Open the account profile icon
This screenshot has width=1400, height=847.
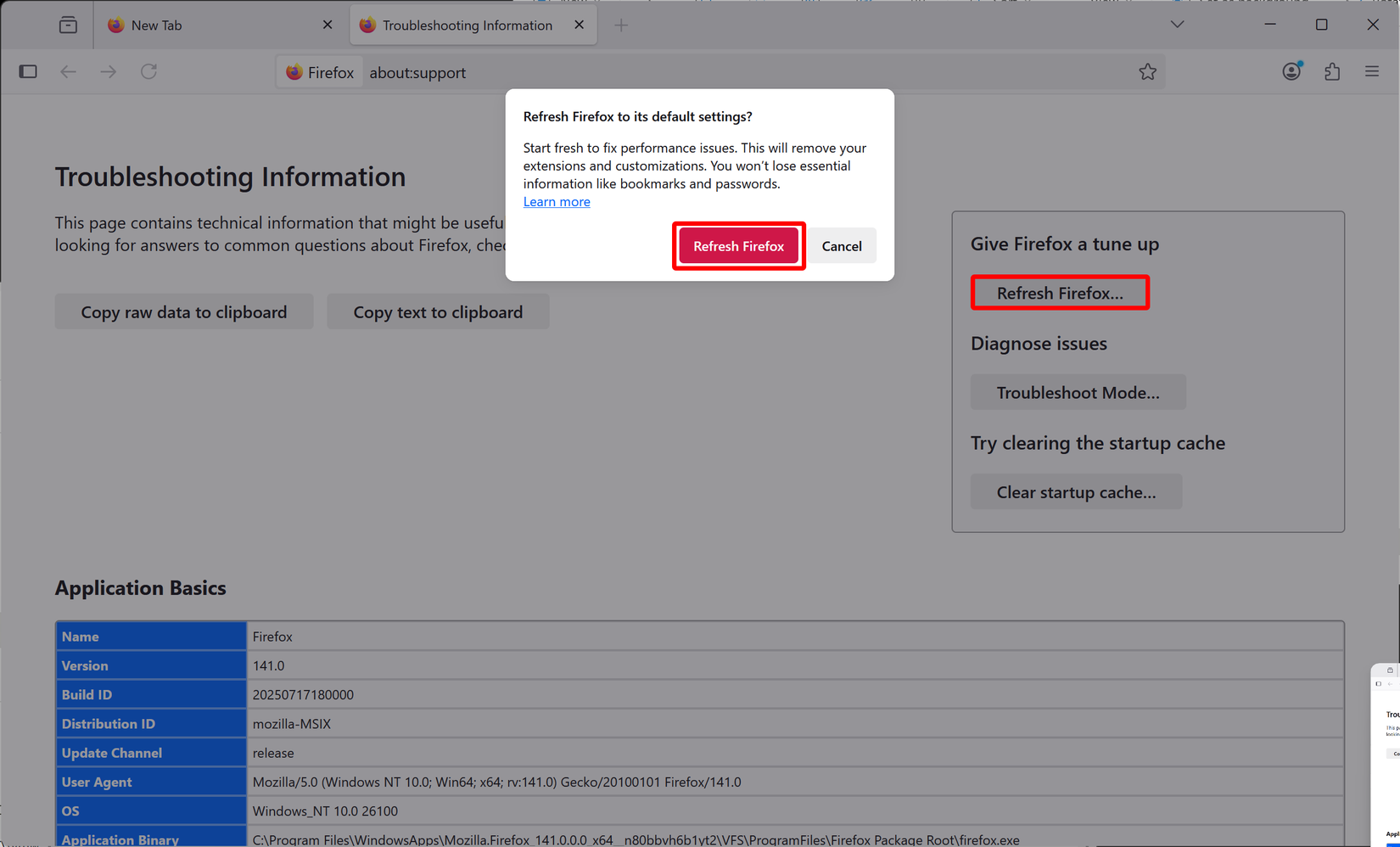1291,71
